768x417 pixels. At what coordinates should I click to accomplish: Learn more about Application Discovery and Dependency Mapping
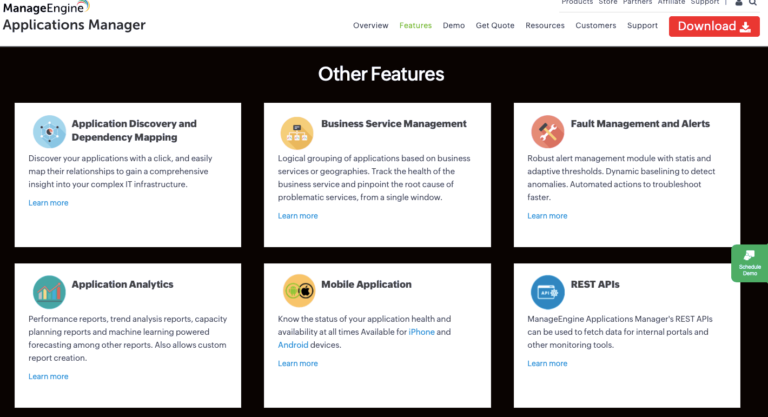click(48, 203)
